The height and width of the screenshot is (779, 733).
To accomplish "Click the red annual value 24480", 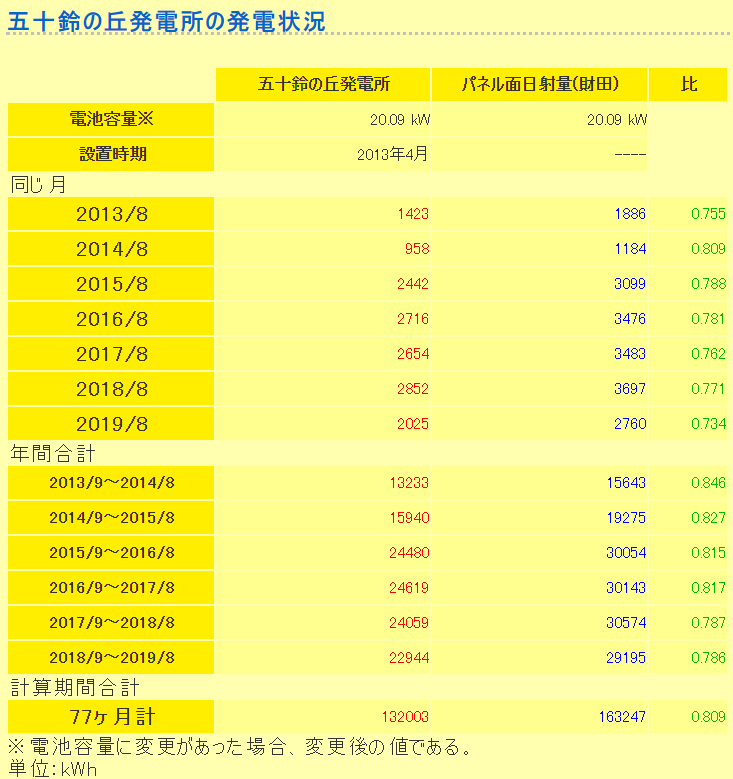I will pyautogui.click(x=409, y=553).
